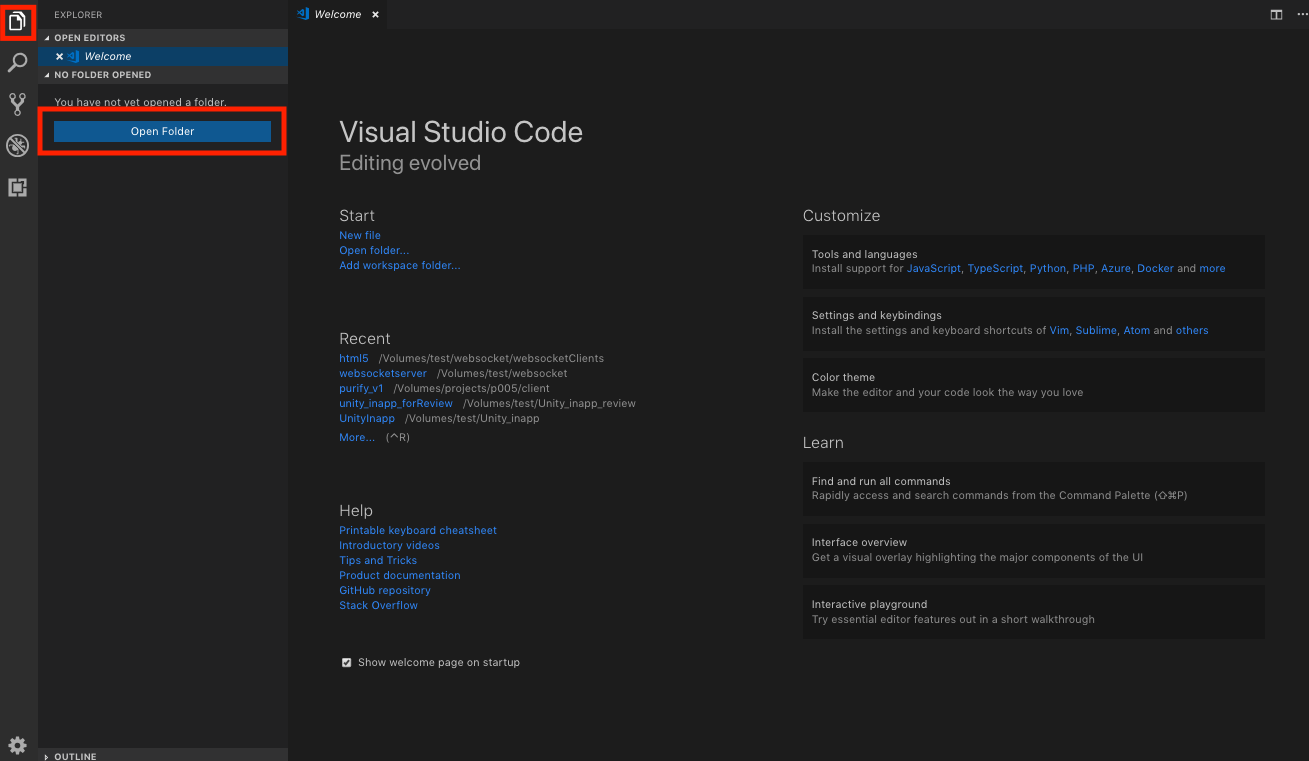The height and width of the screenshot is (761, 1309).
Task: Open the Product documentation link
Action: click(400, 575)
